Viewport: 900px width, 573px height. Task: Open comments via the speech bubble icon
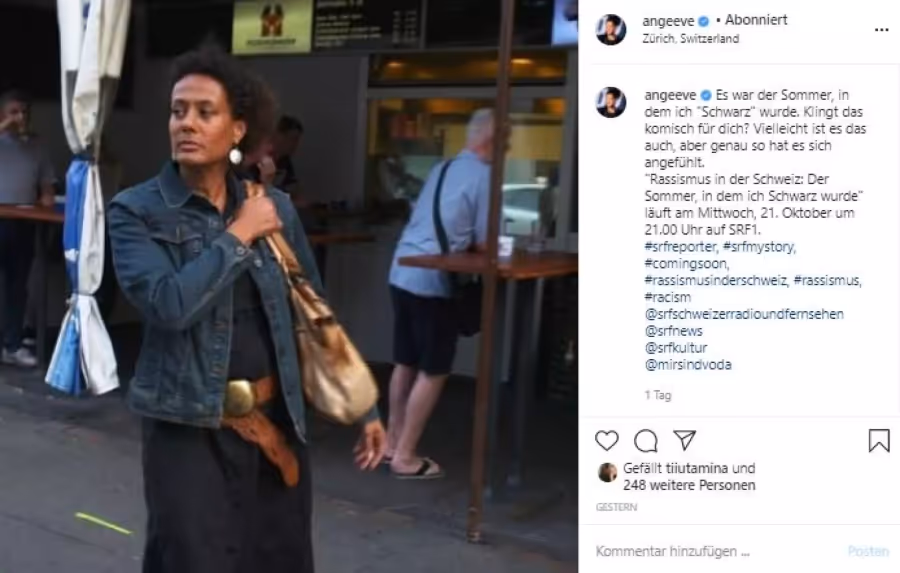click(x=646, y=441)
